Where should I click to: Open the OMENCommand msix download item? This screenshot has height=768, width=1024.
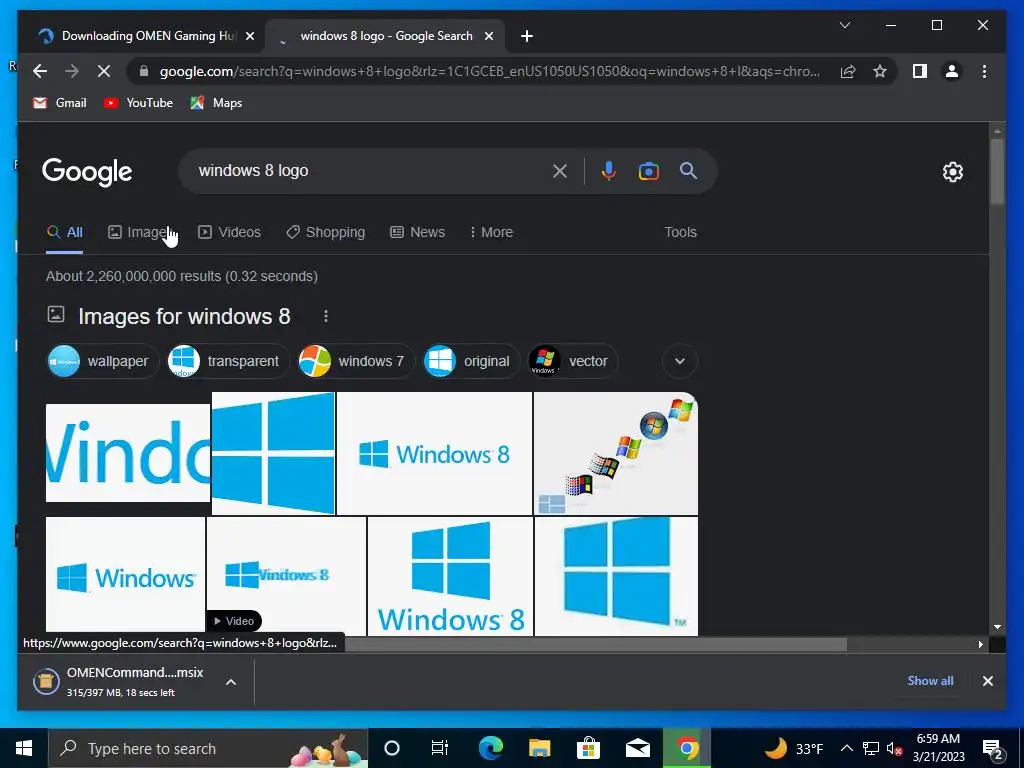[x=121, y=681]
